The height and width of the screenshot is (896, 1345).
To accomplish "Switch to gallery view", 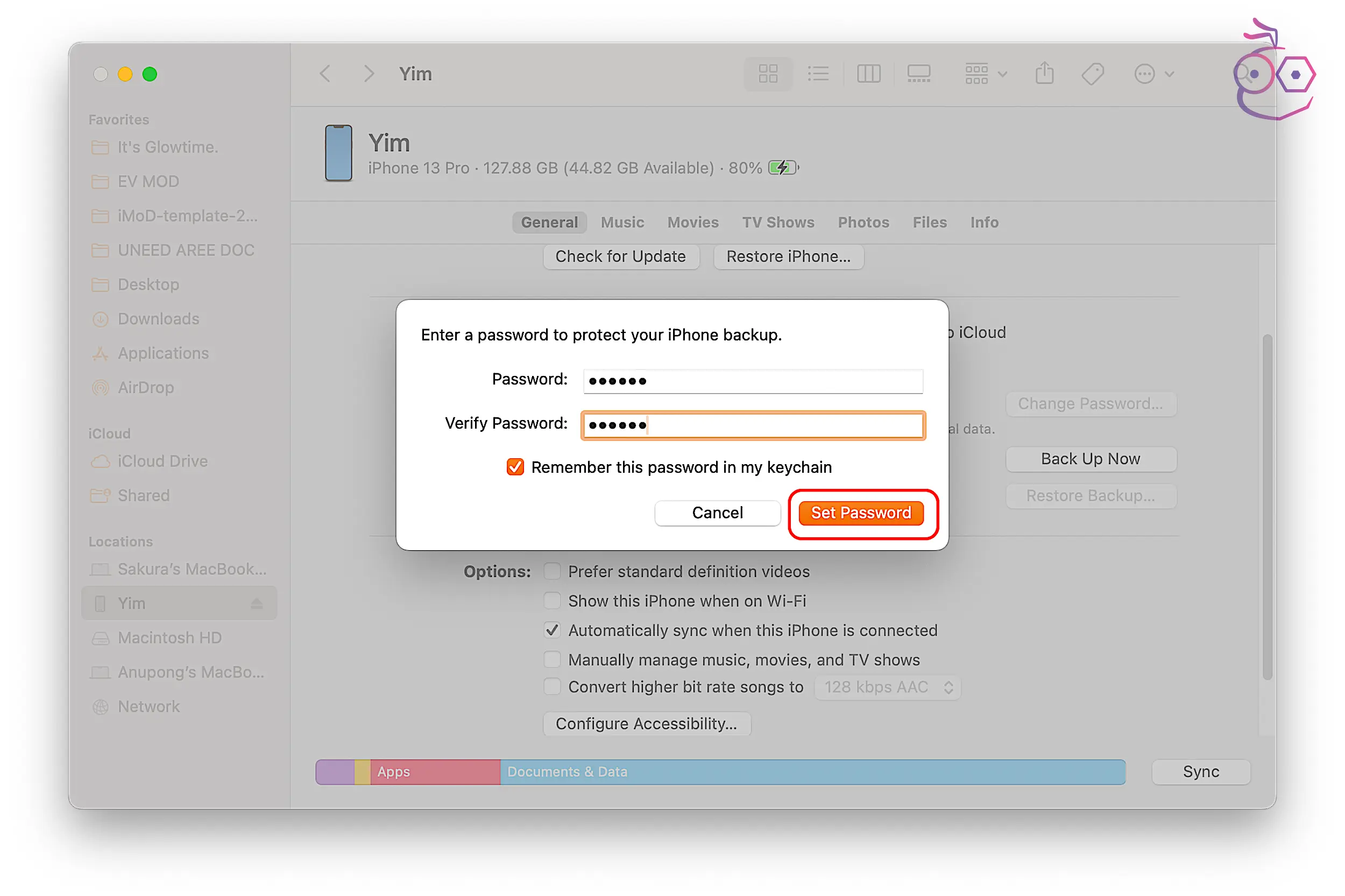I will click(918, 74).
